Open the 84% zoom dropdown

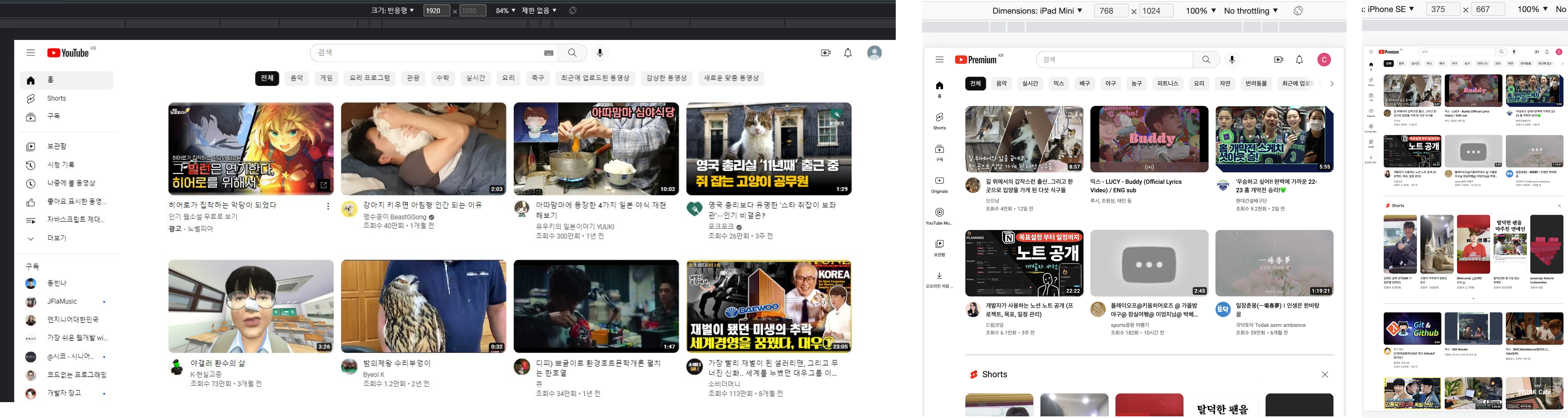tap(505, 10)
